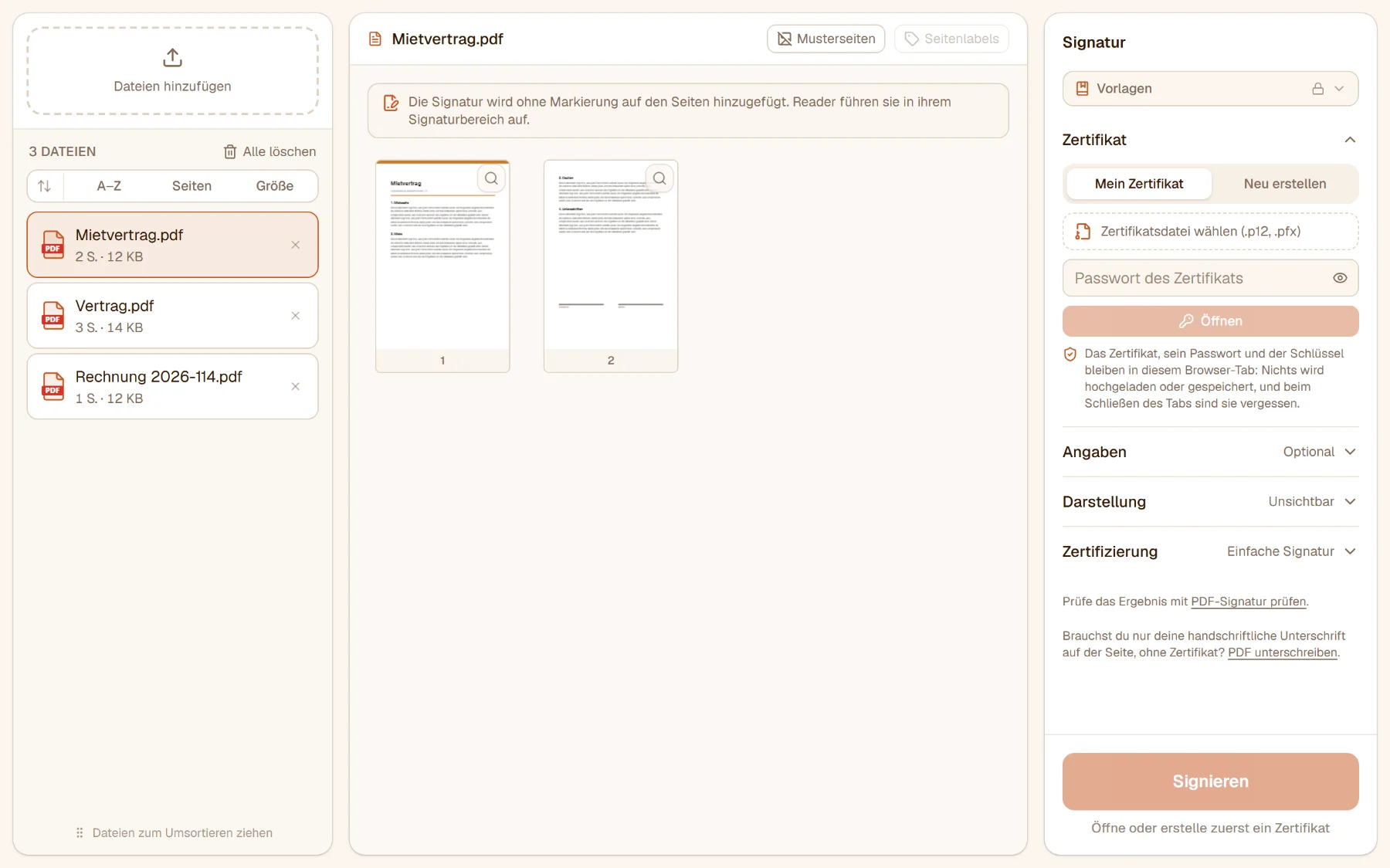Click the Öffnen button
This screenshot has height=868, width=1390.
[1210, 321]
